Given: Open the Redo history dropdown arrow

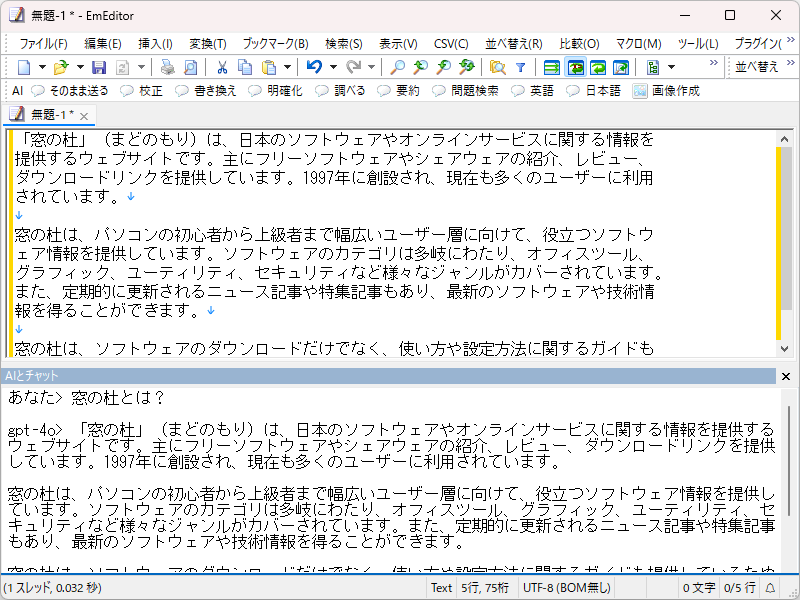Looking at the screenshot, I should pos(371,67).
